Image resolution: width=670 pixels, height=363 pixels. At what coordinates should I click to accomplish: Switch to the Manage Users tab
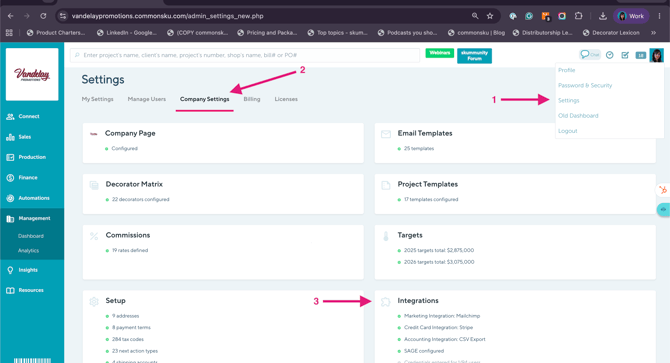(x=147, y=99)
